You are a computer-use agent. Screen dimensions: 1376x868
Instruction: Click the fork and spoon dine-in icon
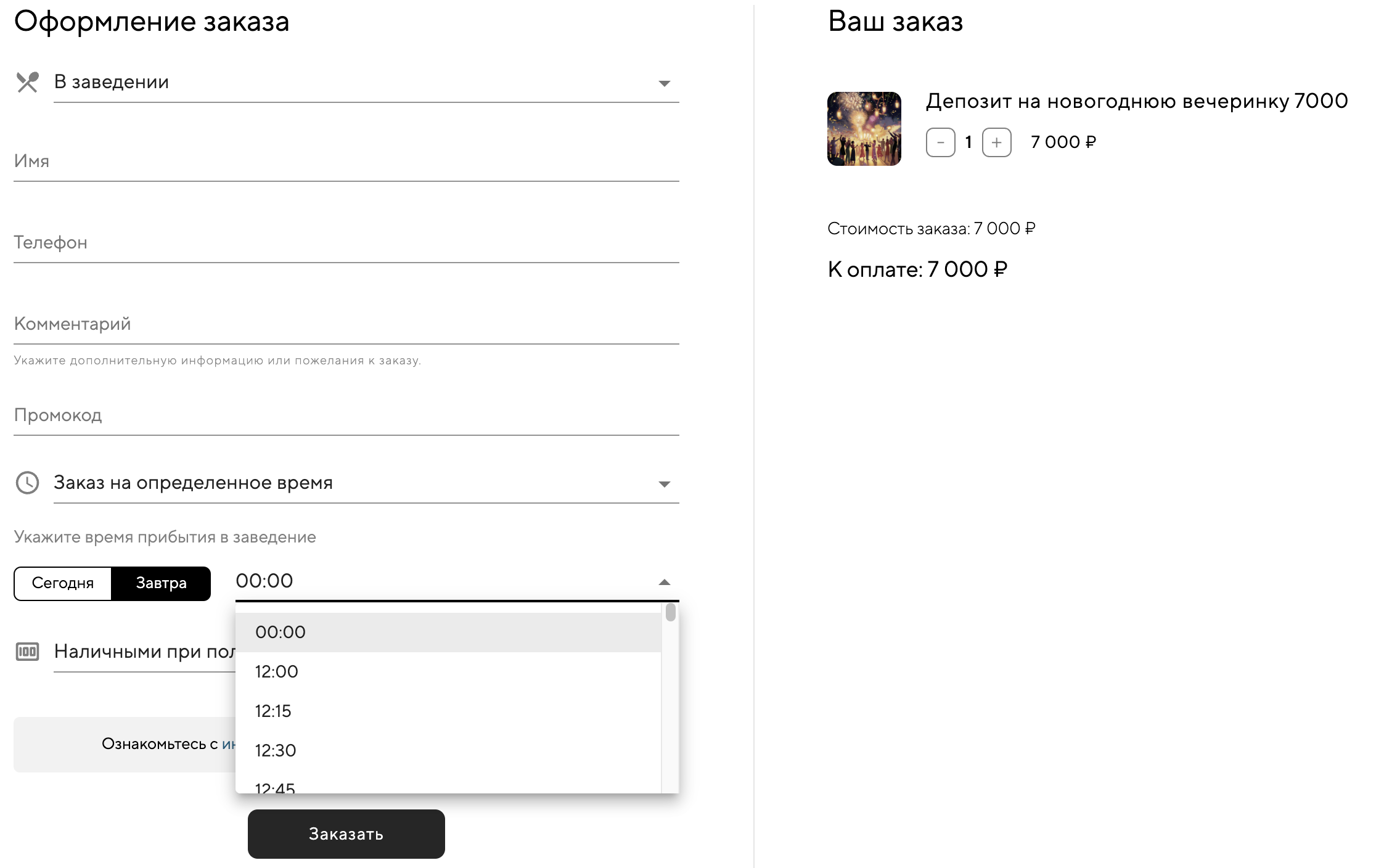27,82
